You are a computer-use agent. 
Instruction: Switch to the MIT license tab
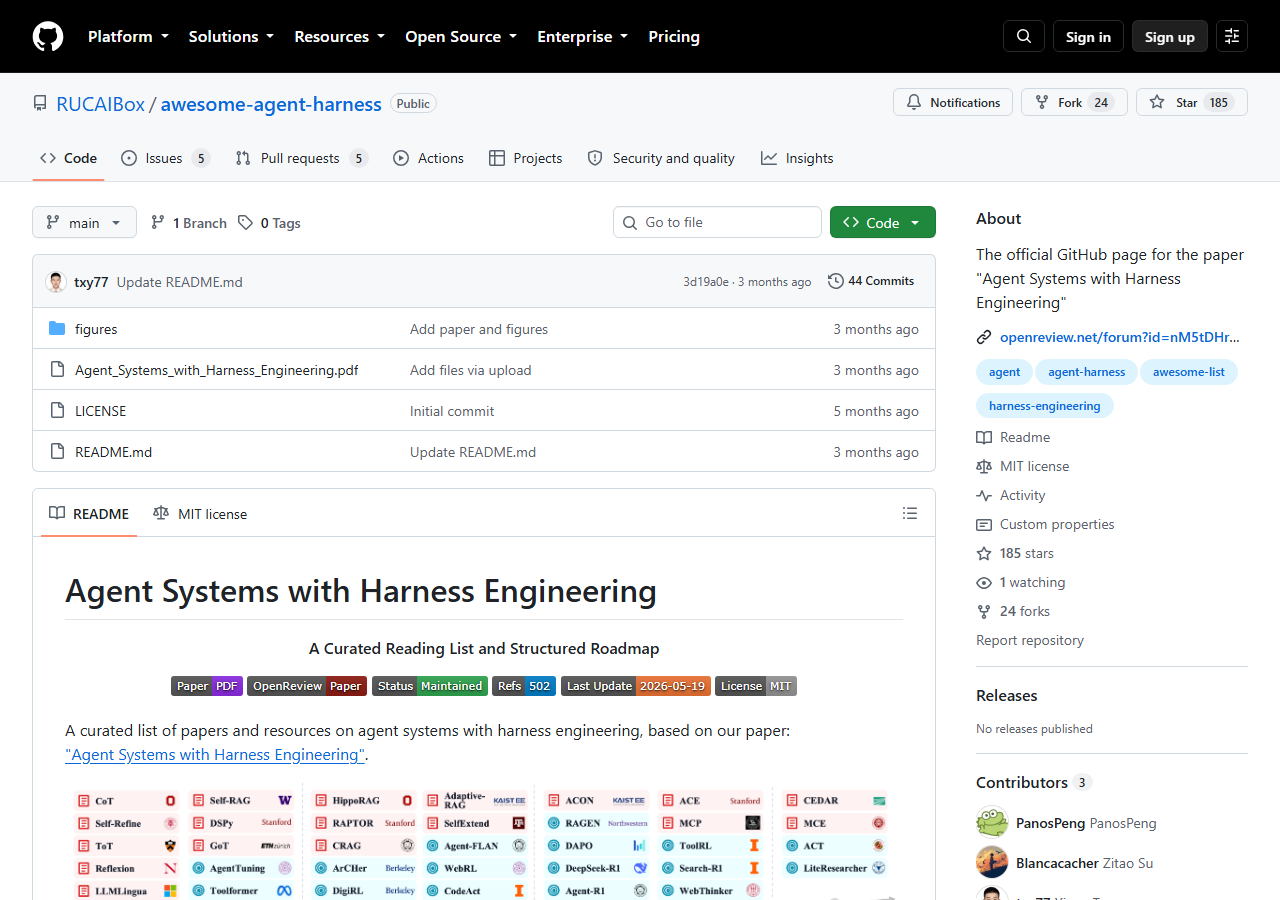tap(200, 513)
